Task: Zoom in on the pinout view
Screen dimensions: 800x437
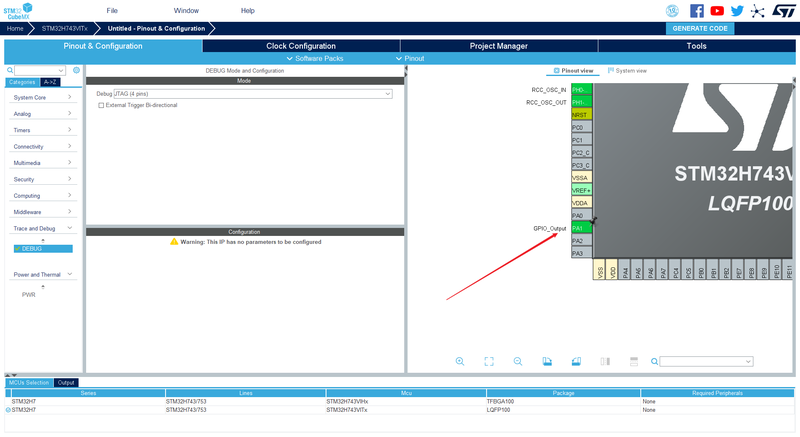Action: (x=460, y=361)
